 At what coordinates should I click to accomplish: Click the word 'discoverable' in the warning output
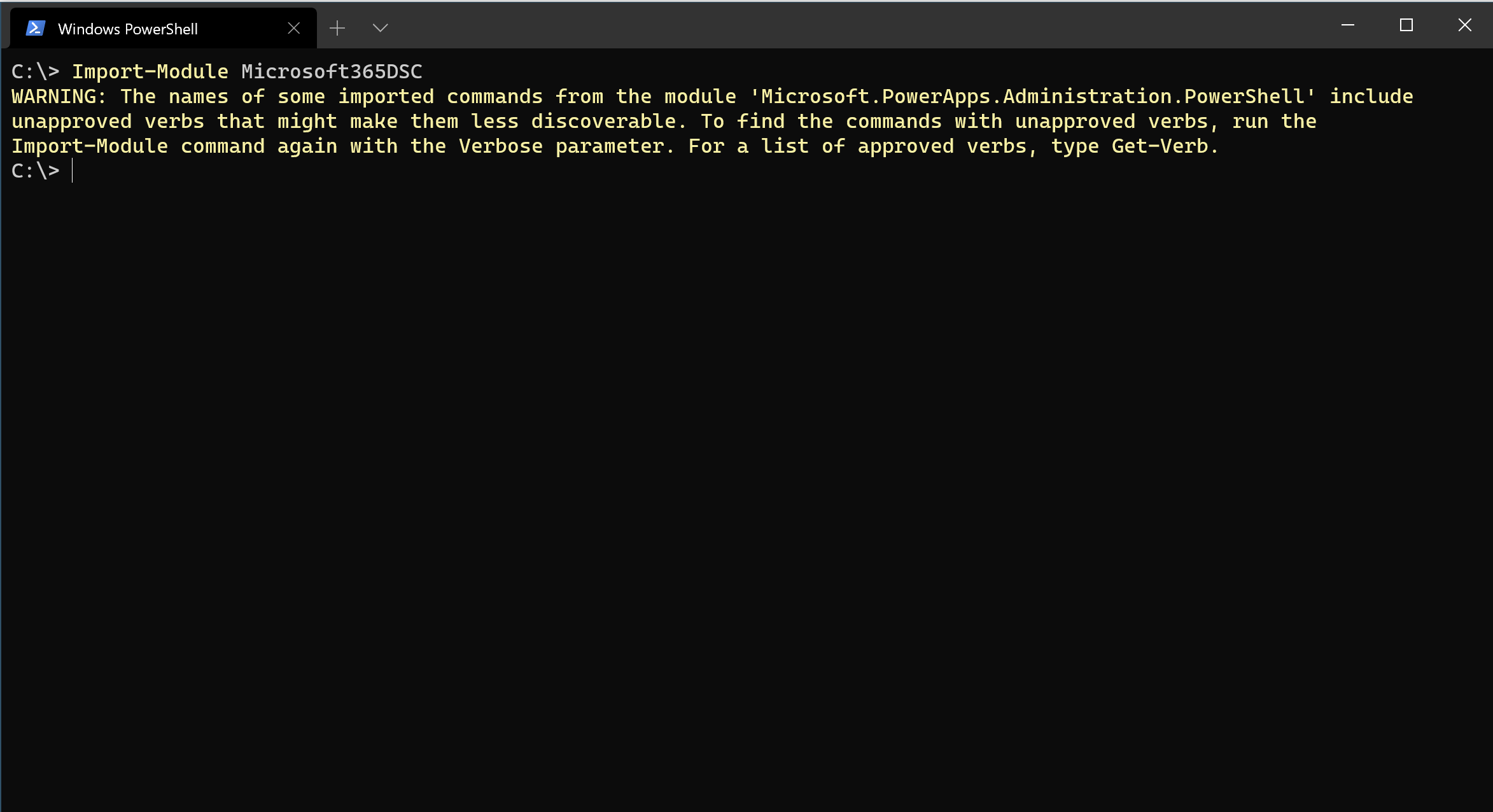[x=604, y=121]
